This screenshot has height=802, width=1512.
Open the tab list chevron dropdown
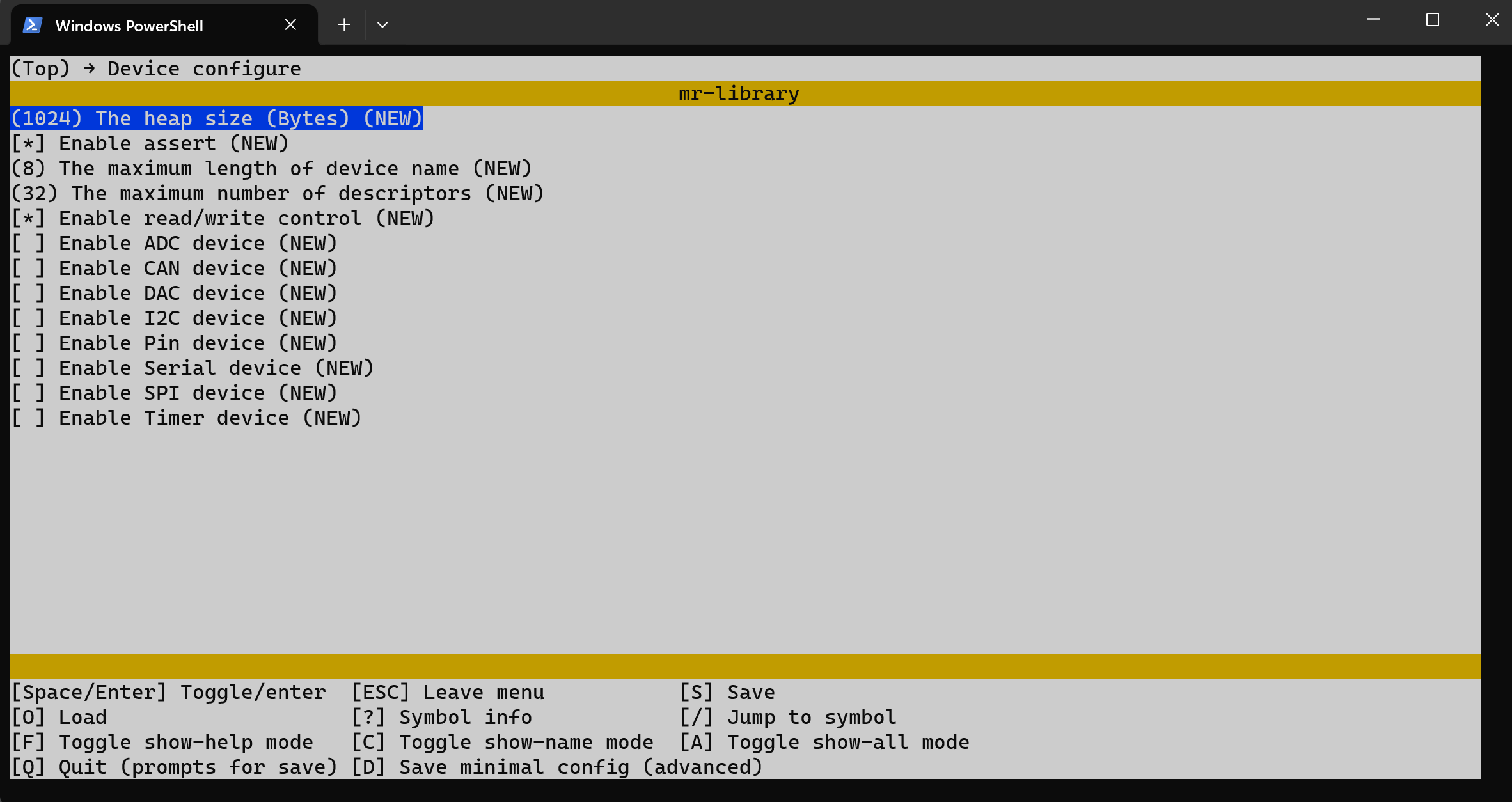[x=382, y=24]
